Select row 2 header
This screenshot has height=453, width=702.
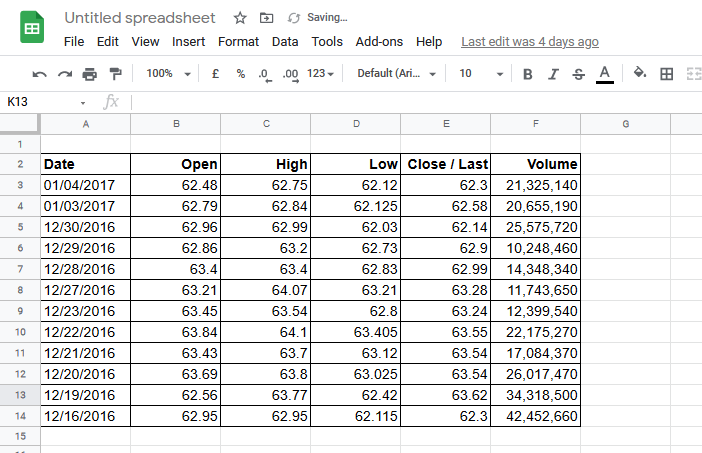pyautogui.click(x=20, y=164)
